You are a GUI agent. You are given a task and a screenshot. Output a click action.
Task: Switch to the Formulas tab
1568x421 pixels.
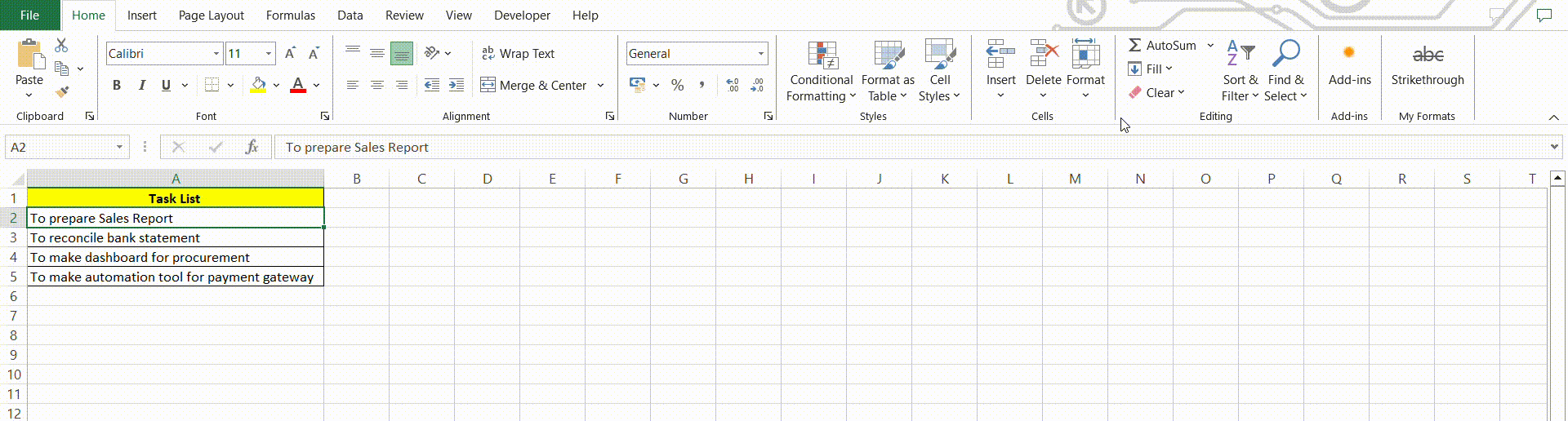[290, 15]
